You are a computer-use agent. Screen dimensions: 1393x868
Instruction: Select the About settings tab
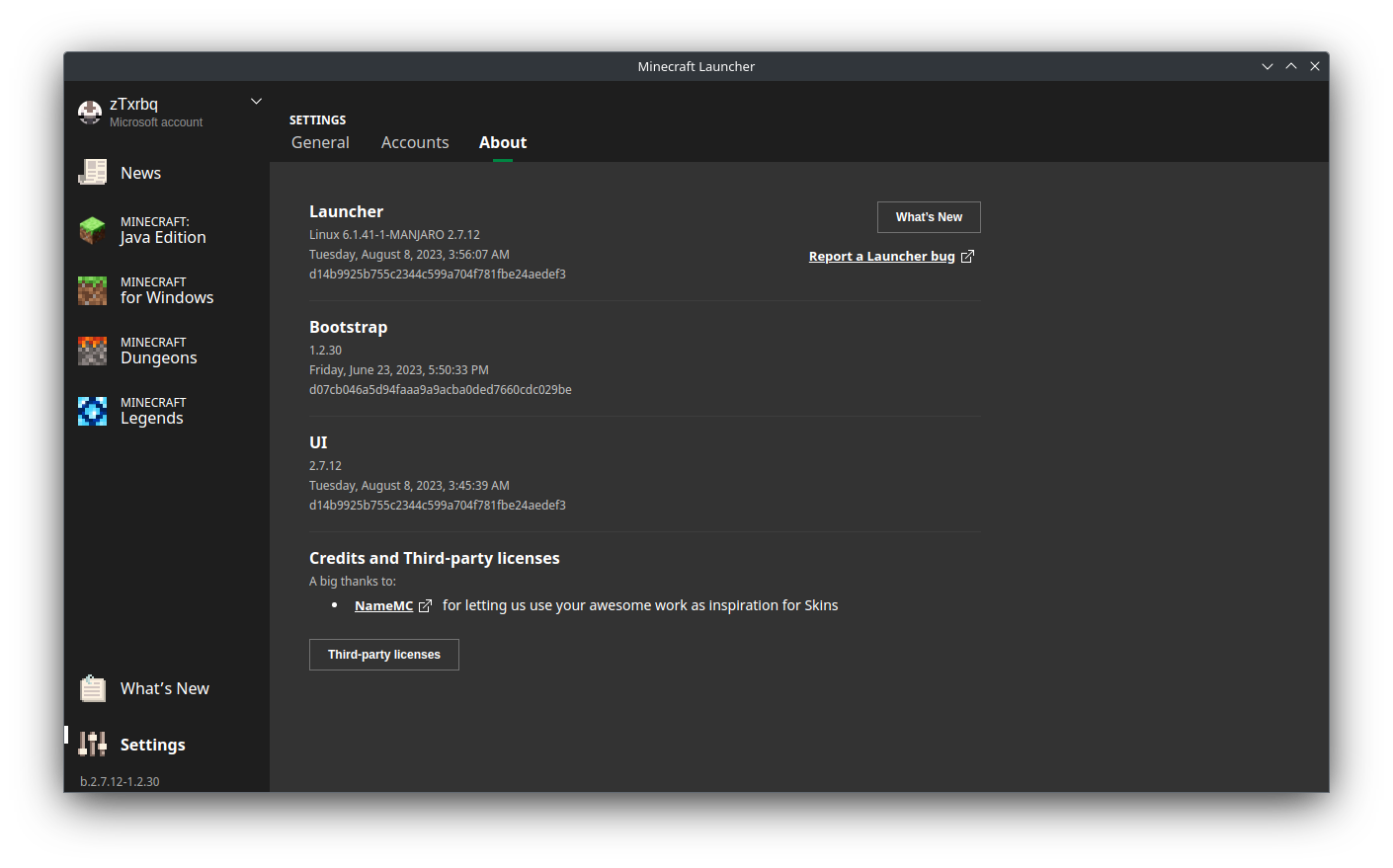click(503, 143)
